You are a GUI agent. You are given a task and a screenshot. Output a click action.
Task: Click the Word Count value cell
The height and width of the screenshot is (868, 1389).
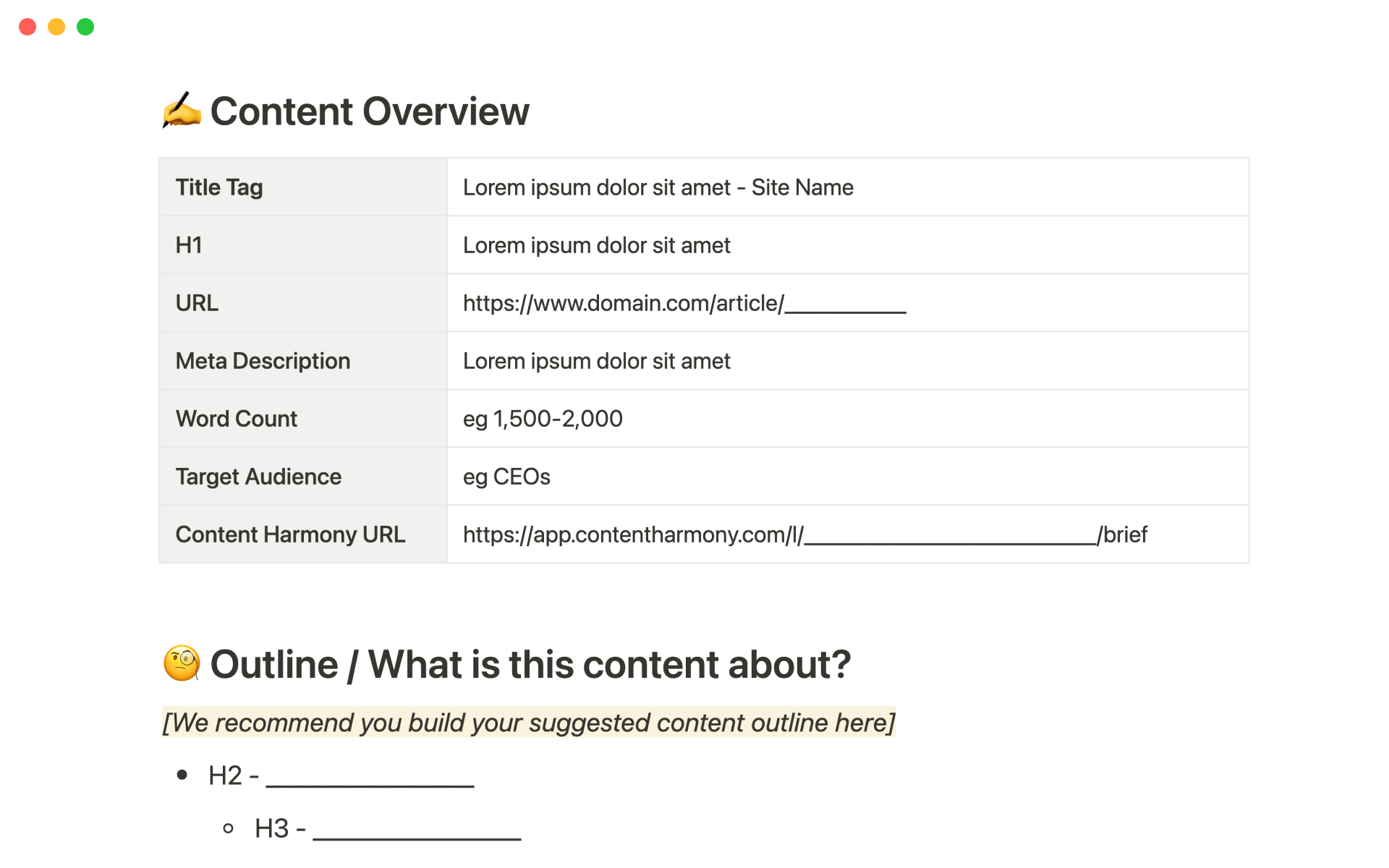click(543, 419)
